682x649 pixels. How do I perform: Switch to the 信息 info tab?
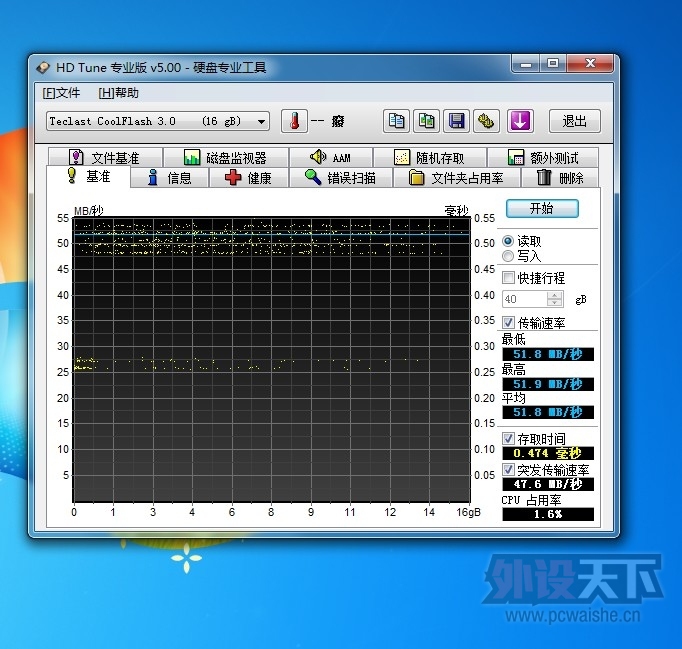[x=170, y=178]
